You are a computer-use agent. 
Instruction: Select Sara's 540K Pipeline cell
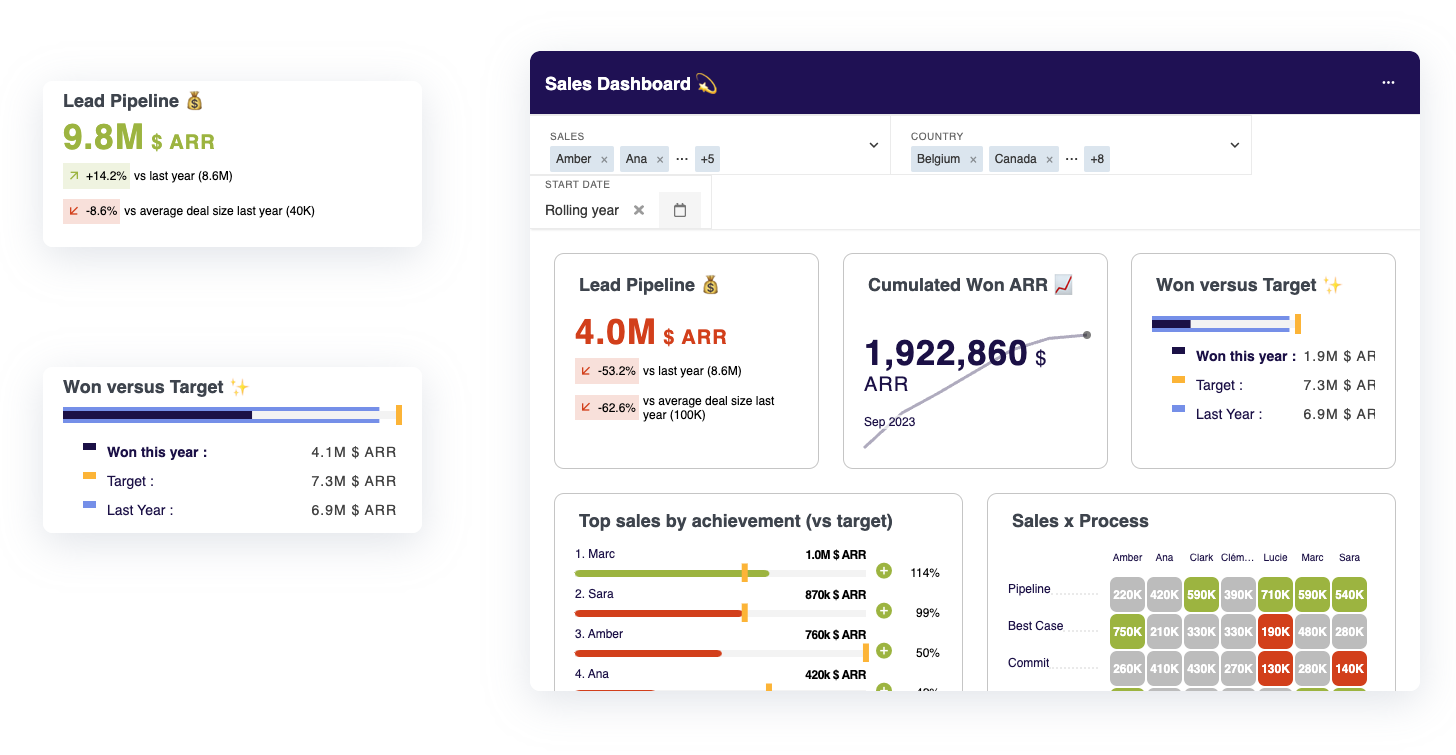point(1349,594)
